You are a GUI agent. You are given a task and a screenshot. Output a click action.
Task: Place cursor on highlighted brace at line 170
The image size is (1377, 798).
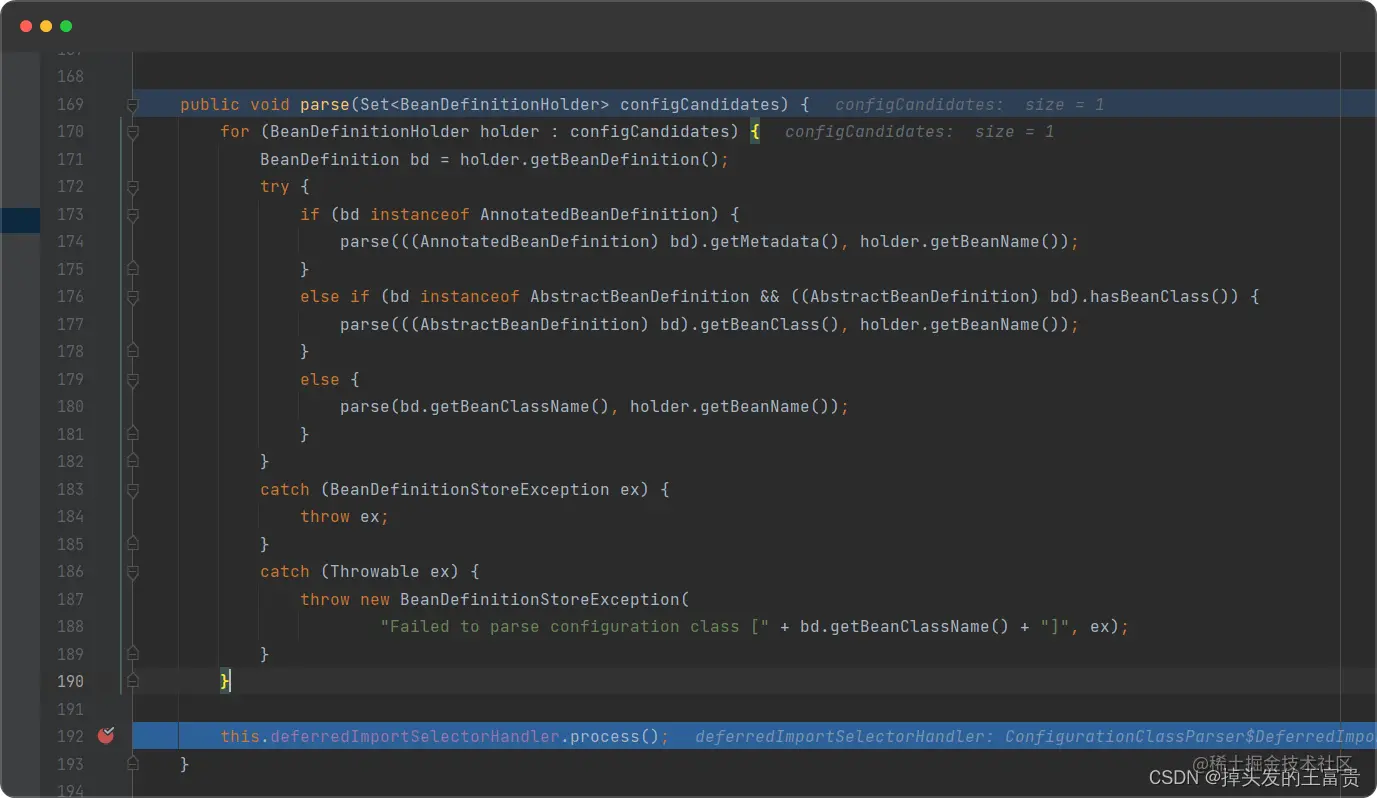point(755,132)
